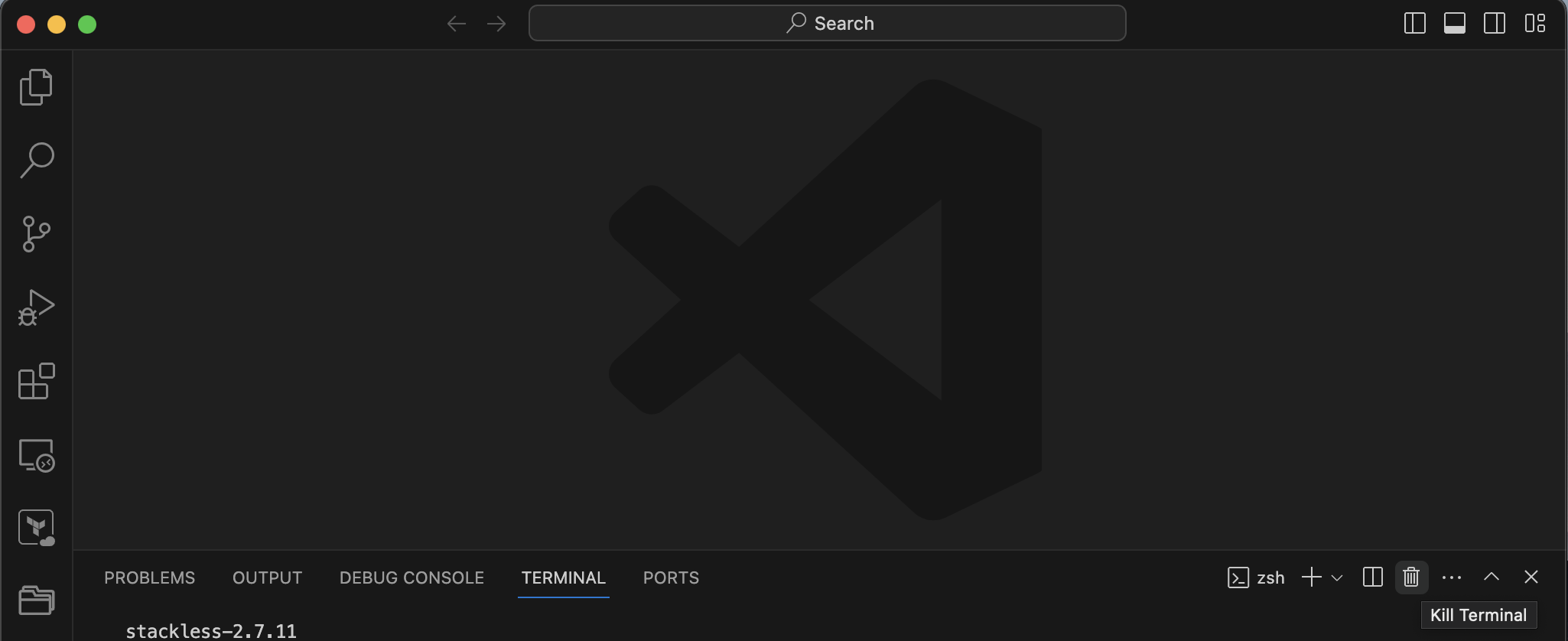
Task: Split the terminal
Action: click(1373, 577)
